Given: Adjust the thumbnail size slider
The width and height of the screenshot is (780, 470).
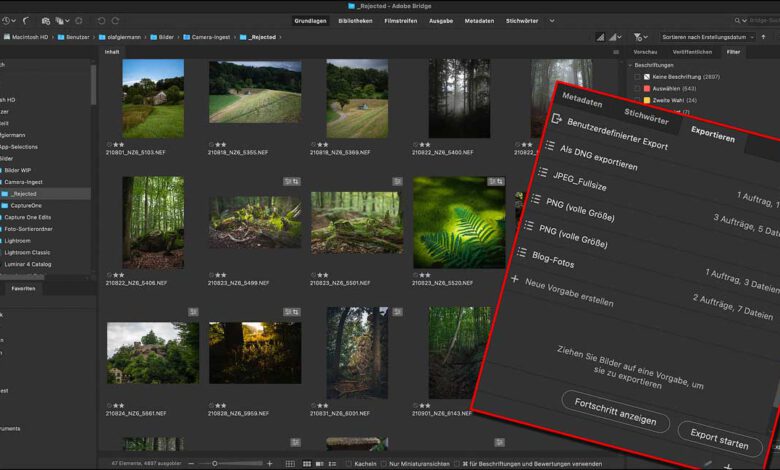Looking at the screenshot, I should pos(214,463).
